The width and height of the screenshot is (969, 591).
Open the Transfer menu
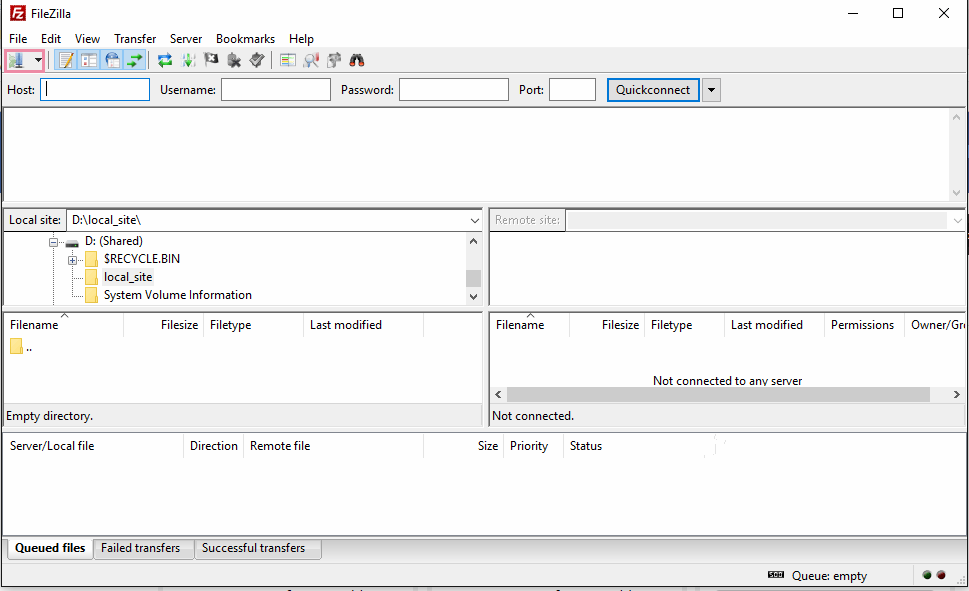(135, 38)
